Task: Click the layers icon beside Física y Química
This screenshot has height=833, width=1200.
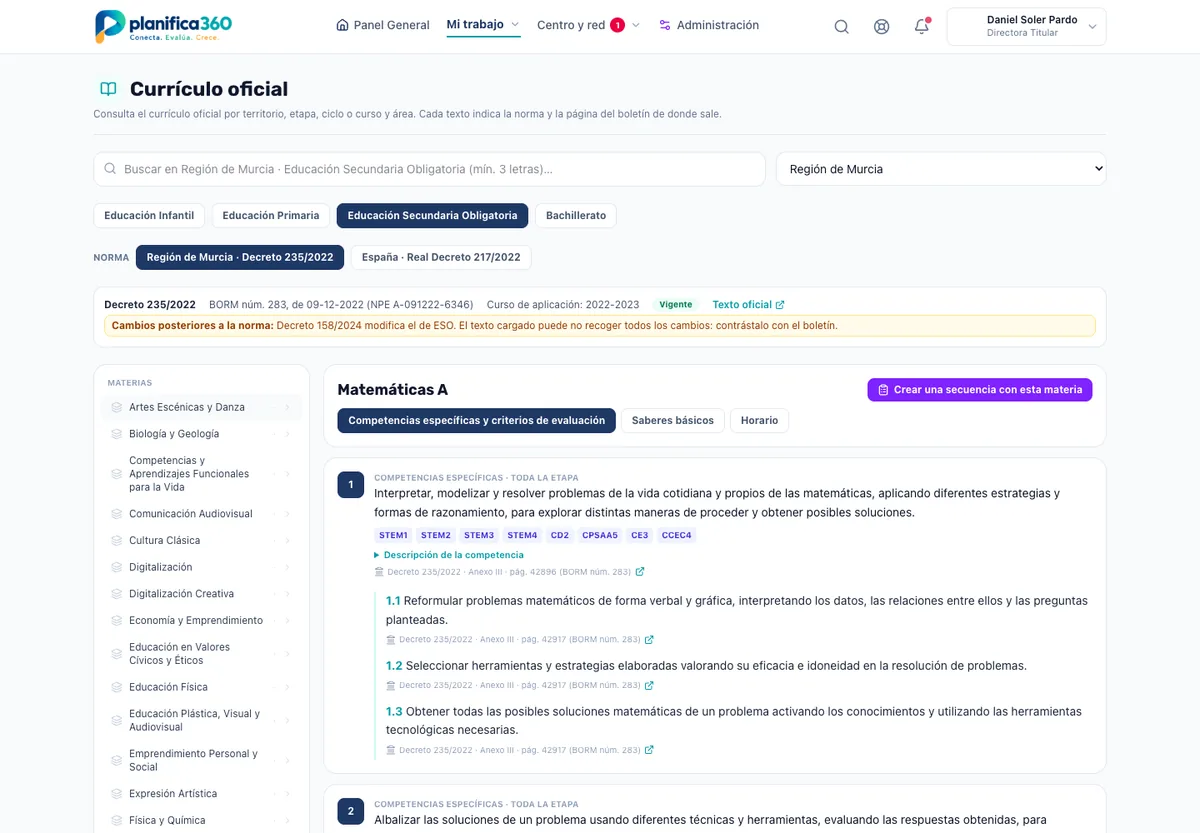Action: coord(117,820)
